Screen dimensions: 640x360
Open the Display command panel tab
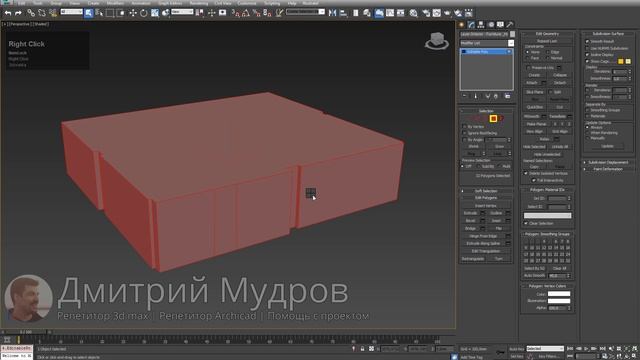[x=500, y=24]
